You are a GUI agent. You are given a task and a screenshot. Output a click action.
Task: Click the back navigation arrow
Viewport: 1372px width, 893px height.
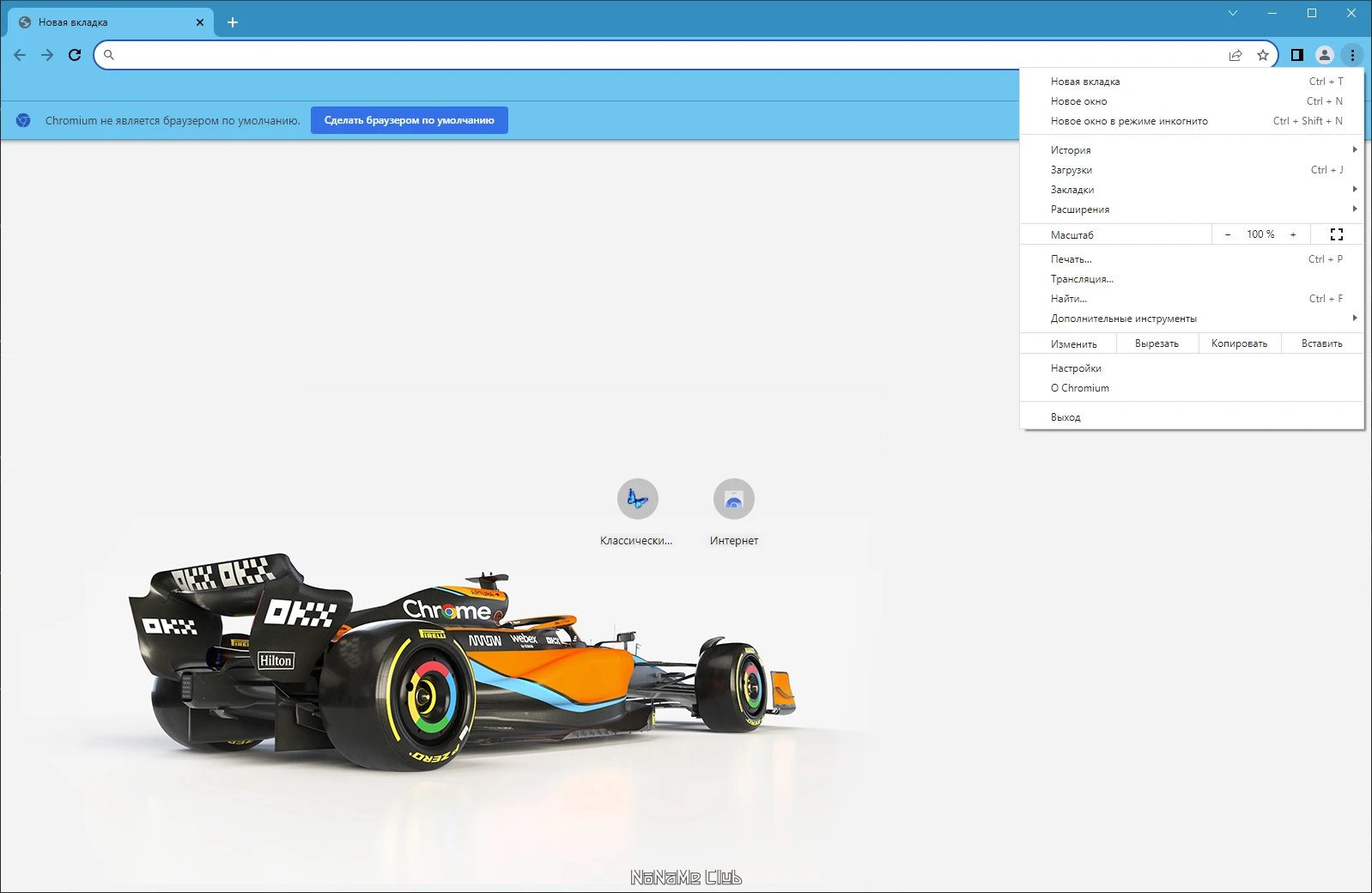pos(20,55)
